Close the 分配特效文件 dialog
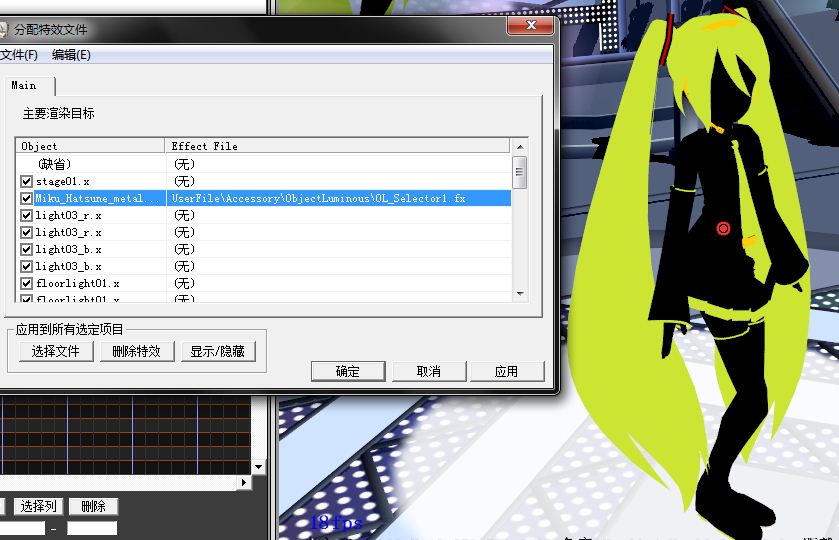839x540 pixels. pos(531,25)
